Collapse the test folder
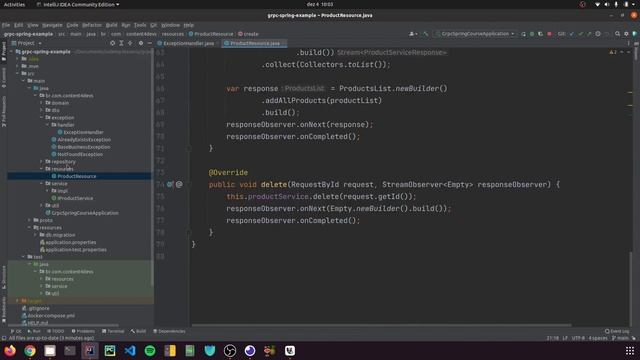 tap(24, 257)
